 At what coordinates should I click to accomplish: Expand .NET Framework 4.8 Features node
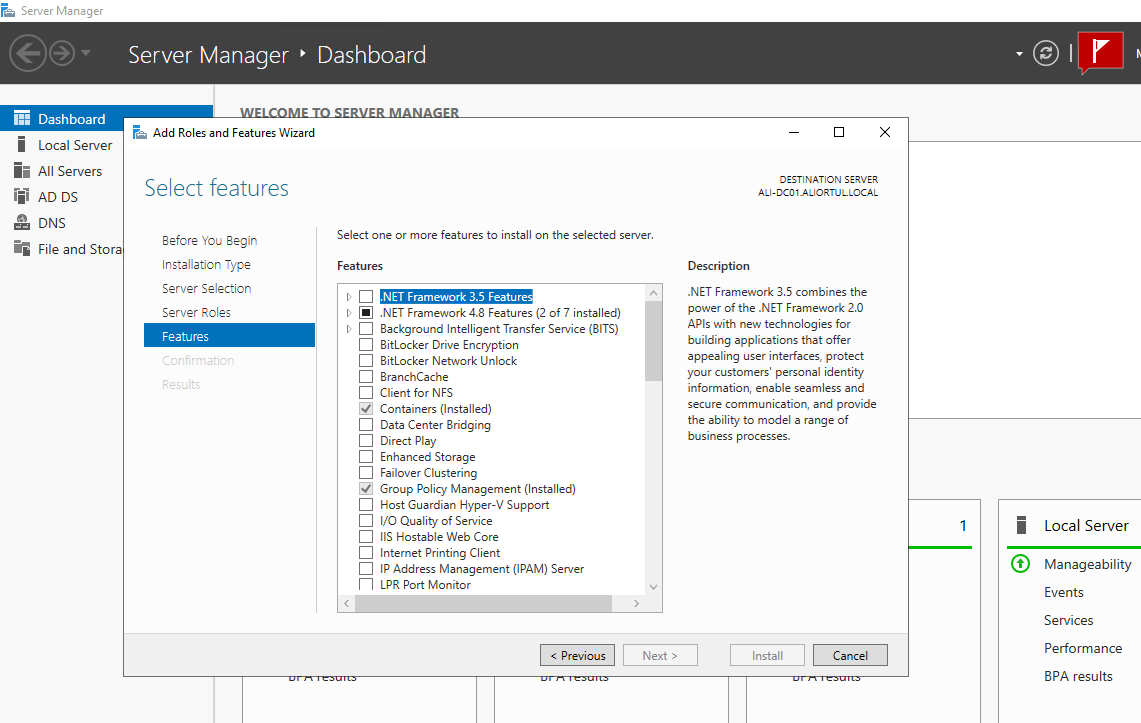(x=349, y=313)
